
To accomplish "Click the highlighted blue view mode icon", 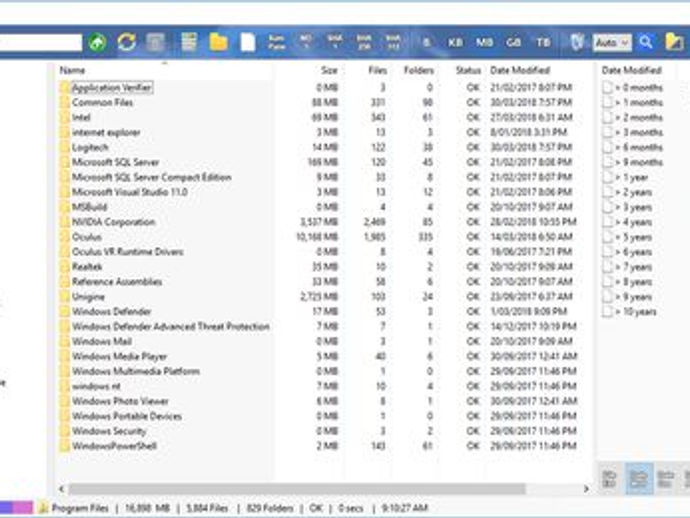I will (639, 478).
